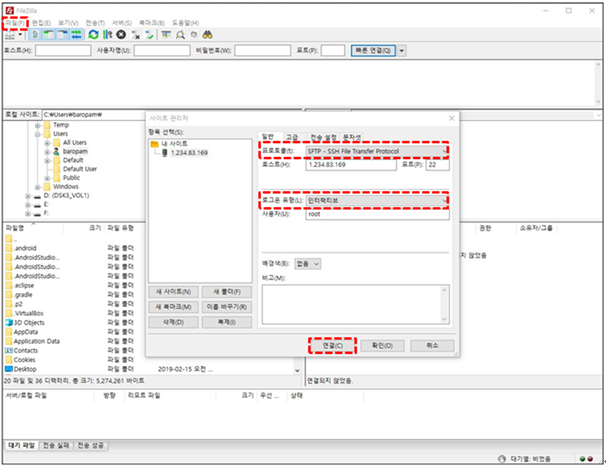Open the directory listing filters icon

point(166,35)
